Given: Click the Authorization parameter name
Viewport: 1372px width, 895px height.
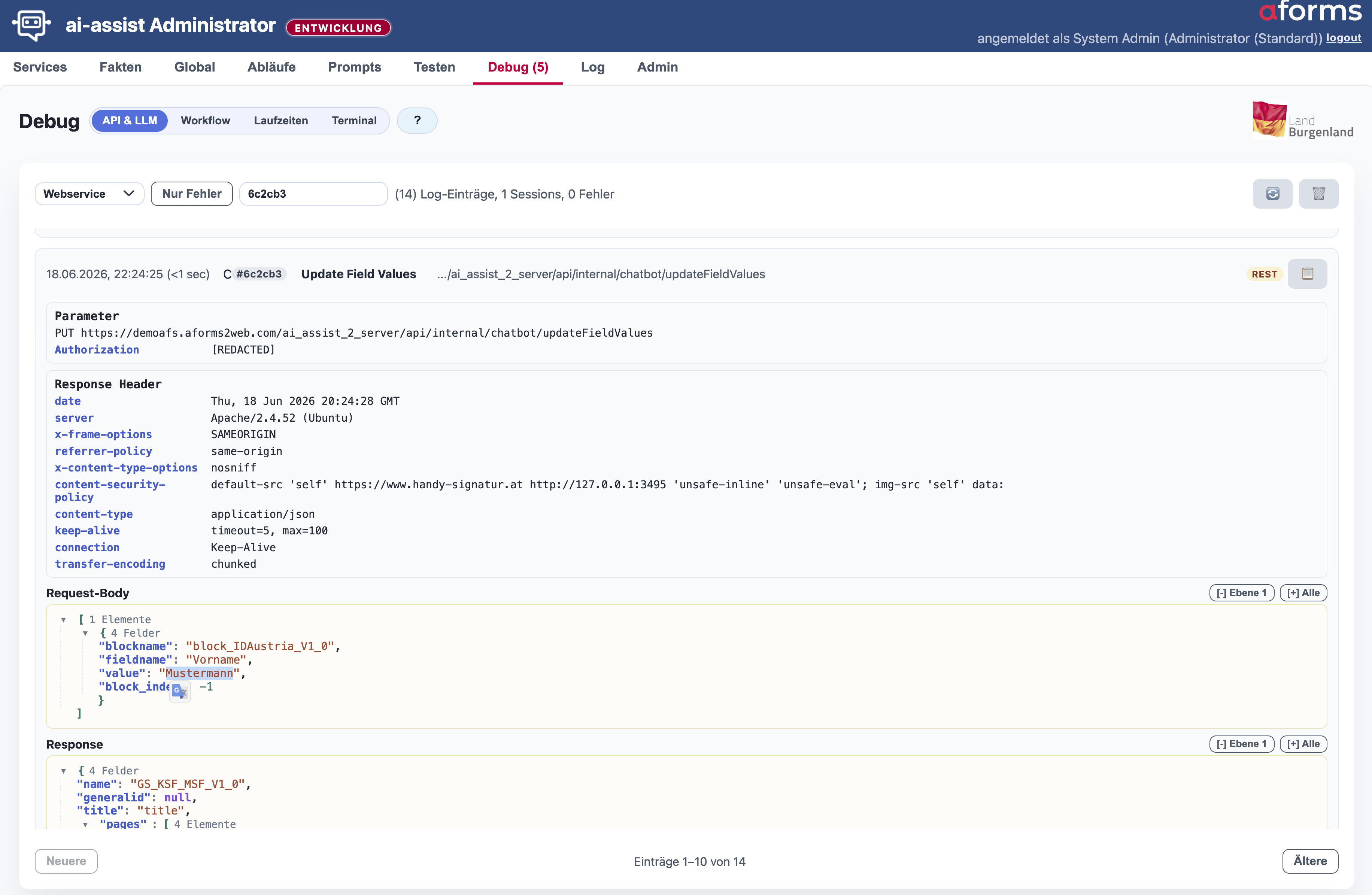Looking at the screenshot, I should click(x=97, y=349).
